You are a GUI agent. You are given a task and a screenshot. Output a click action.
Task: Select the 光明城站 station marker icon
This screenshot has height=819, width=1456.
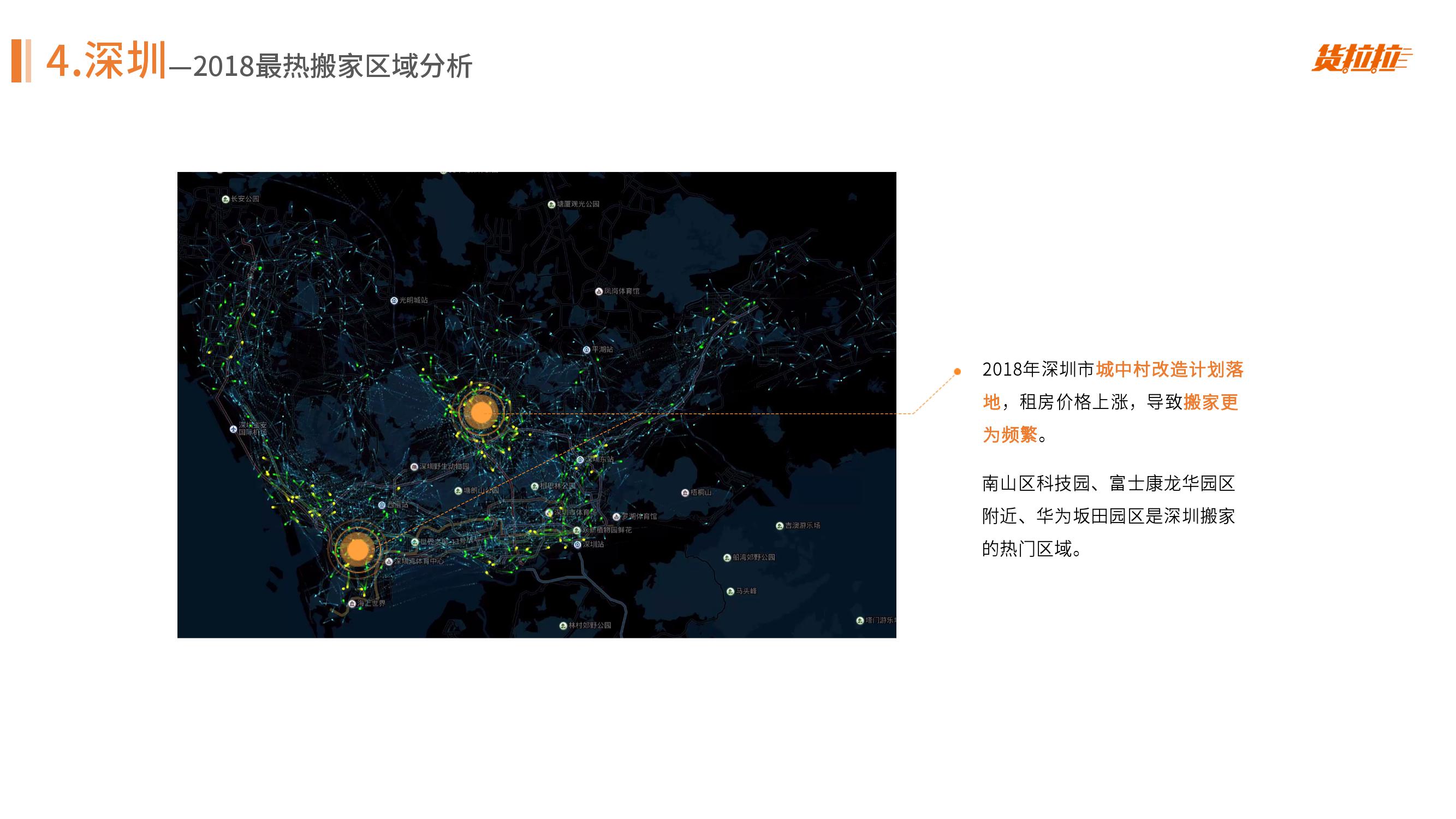click(394, 300)
